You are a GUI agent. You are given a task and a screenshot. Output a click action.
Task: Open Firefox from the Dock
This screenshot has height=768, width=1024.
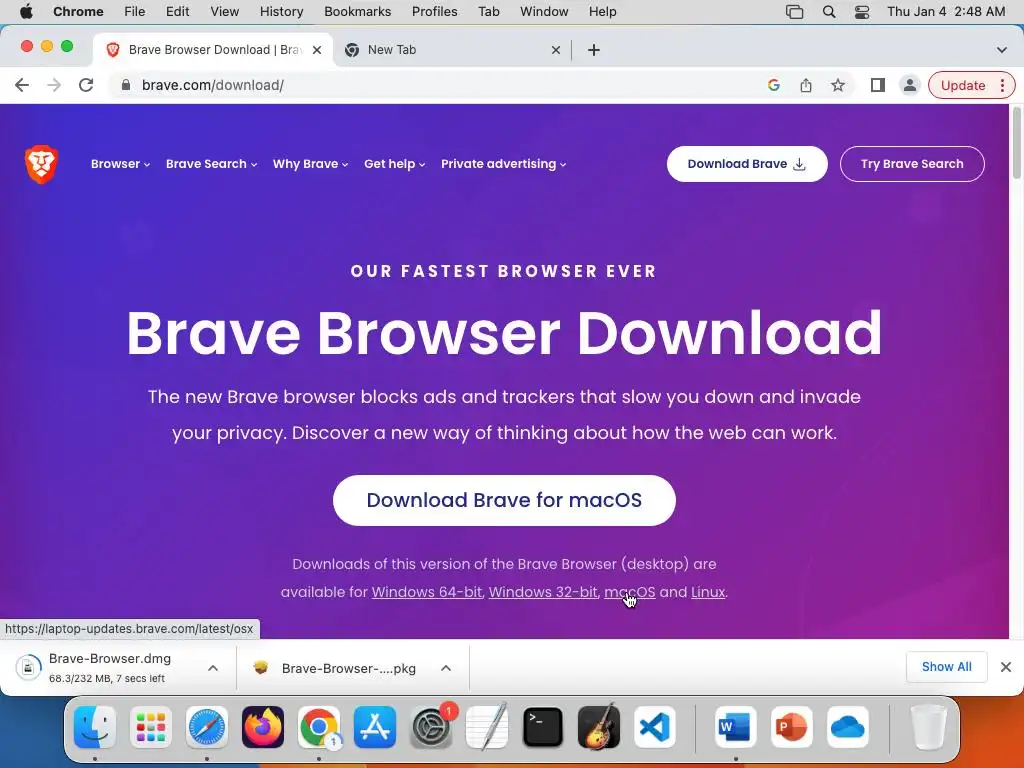(x=263, y=727)
